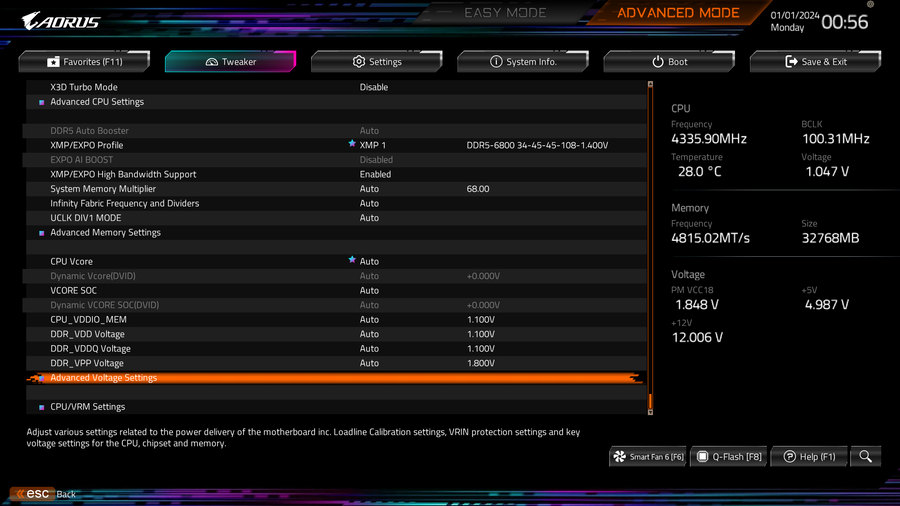This screenshot has height=506, width=900.
Task: Change Infinity Fabric Frequency and Dividers value
Action: point(369,203)
